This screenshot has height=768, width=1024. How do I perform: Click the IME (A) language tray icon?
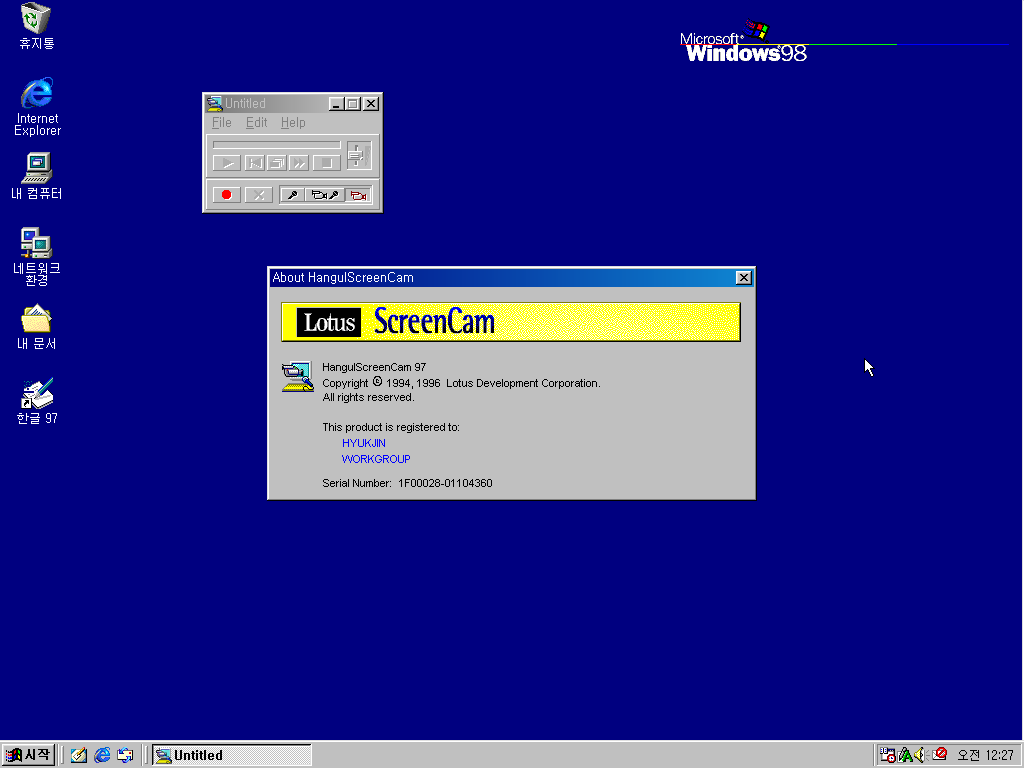click(x=904, y=755)
